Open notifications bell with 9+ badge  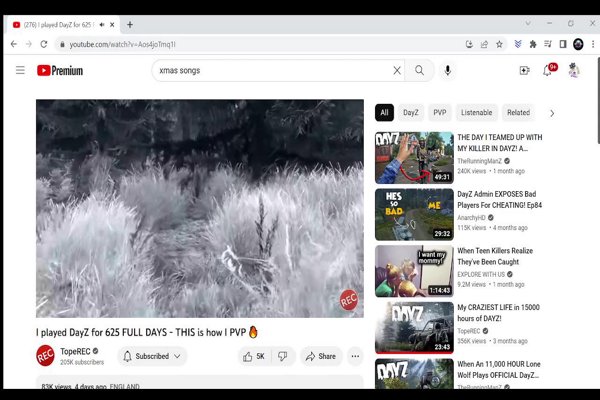pyautogui.click(x=548, y=70)
